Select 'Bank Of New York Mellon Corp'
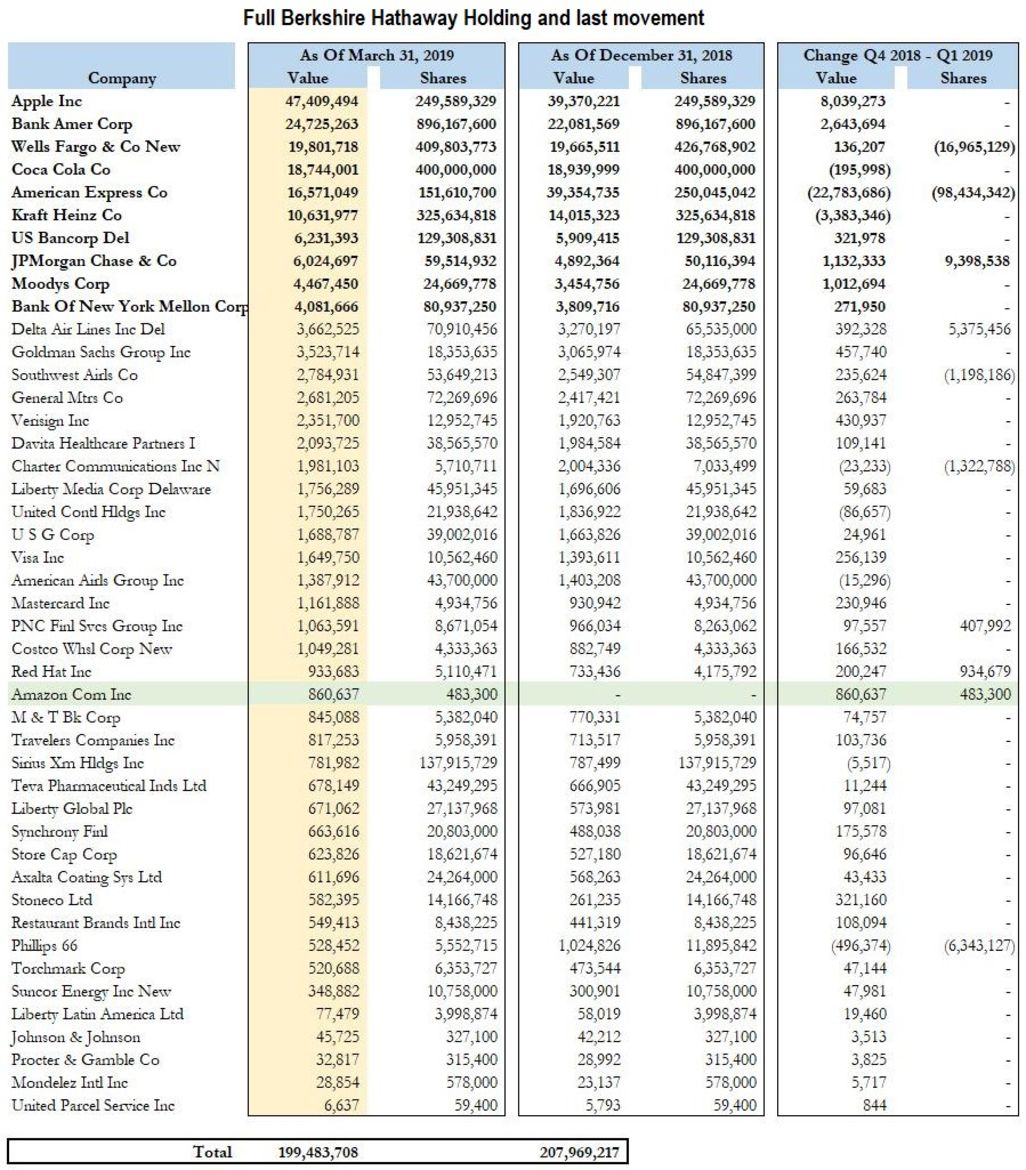This screenshot has height=1170, width=1026. [x=130, y=307]
